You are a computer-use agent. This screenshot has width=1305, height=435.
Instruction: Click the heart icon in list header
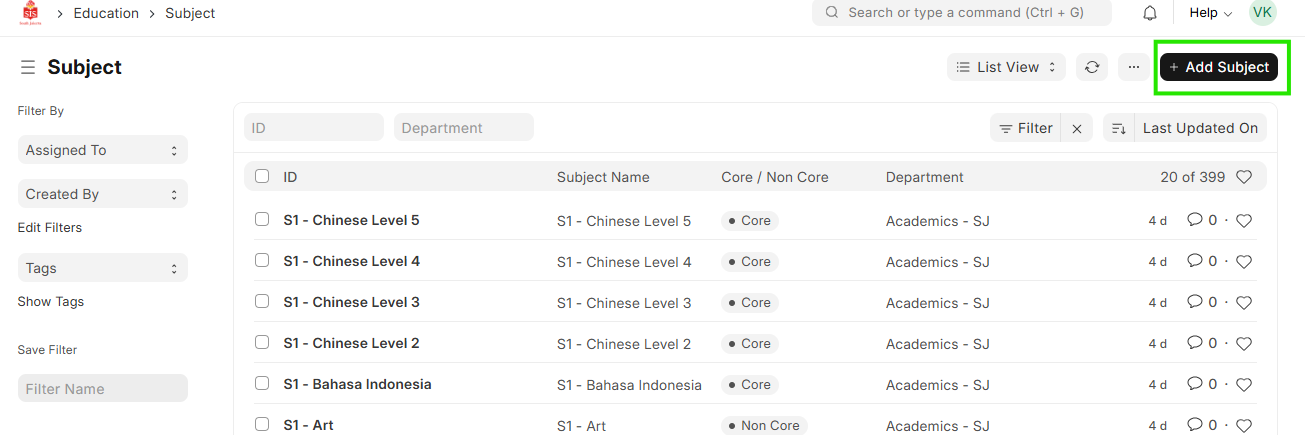tap(1244, 177)
